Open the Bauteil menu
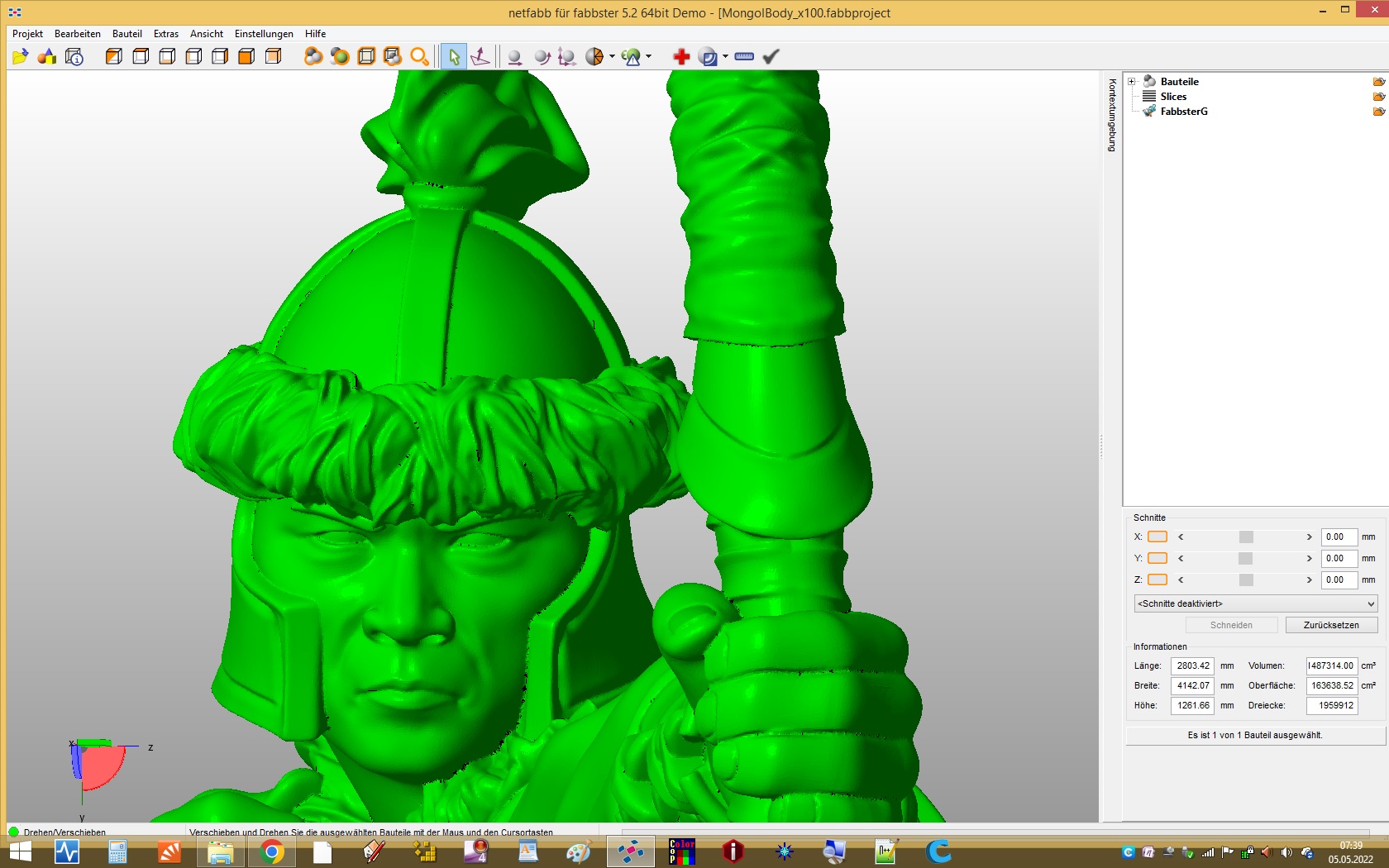This screenshot has width=1389, height=868. (127, 34)
